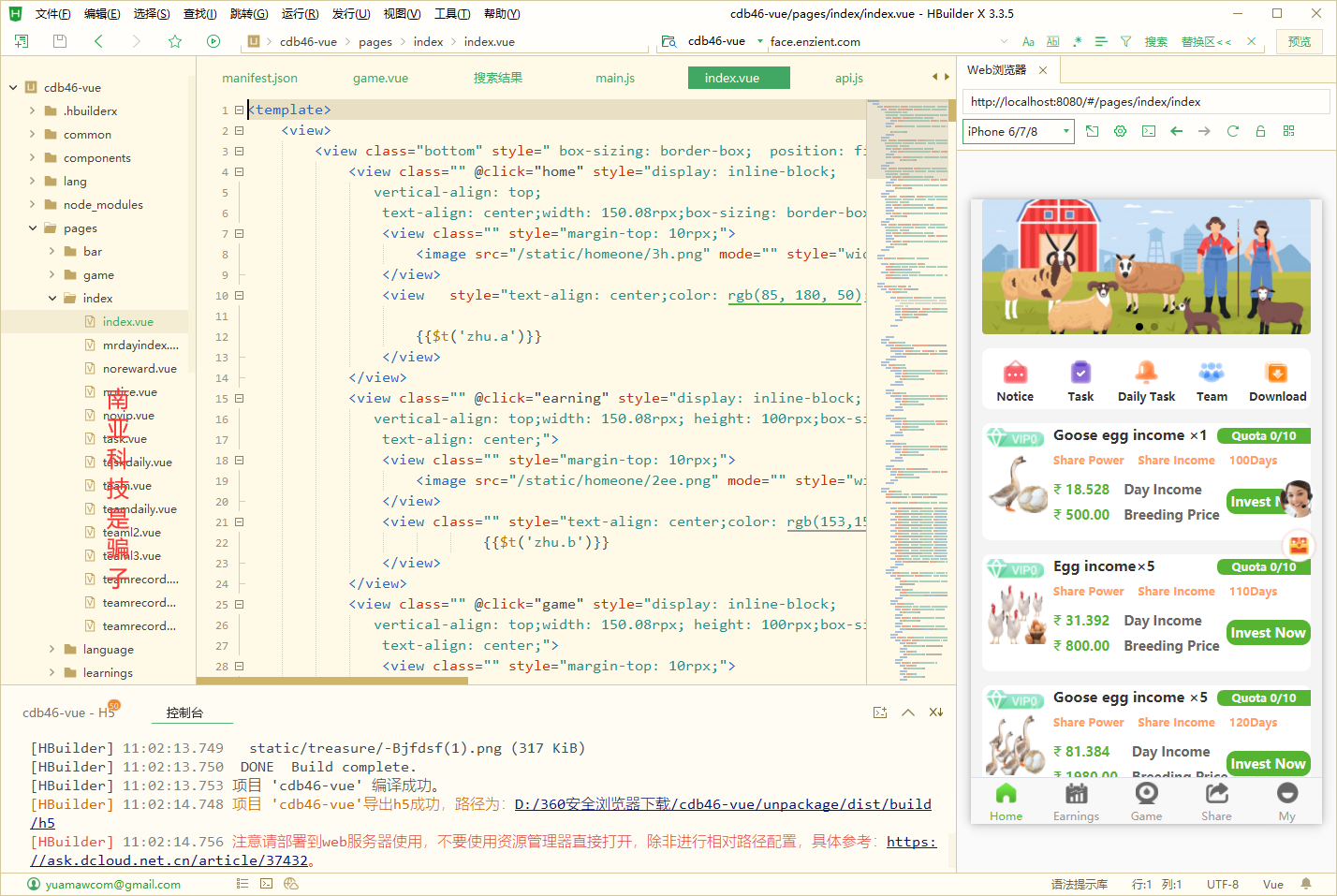Click the Run play icon in toolbar
Viewport: 1337px width, 896px height.
213,41
